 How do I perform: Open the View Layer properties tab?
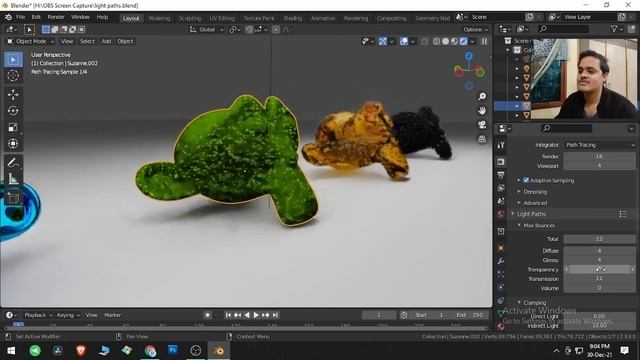[x=501, y=188]
